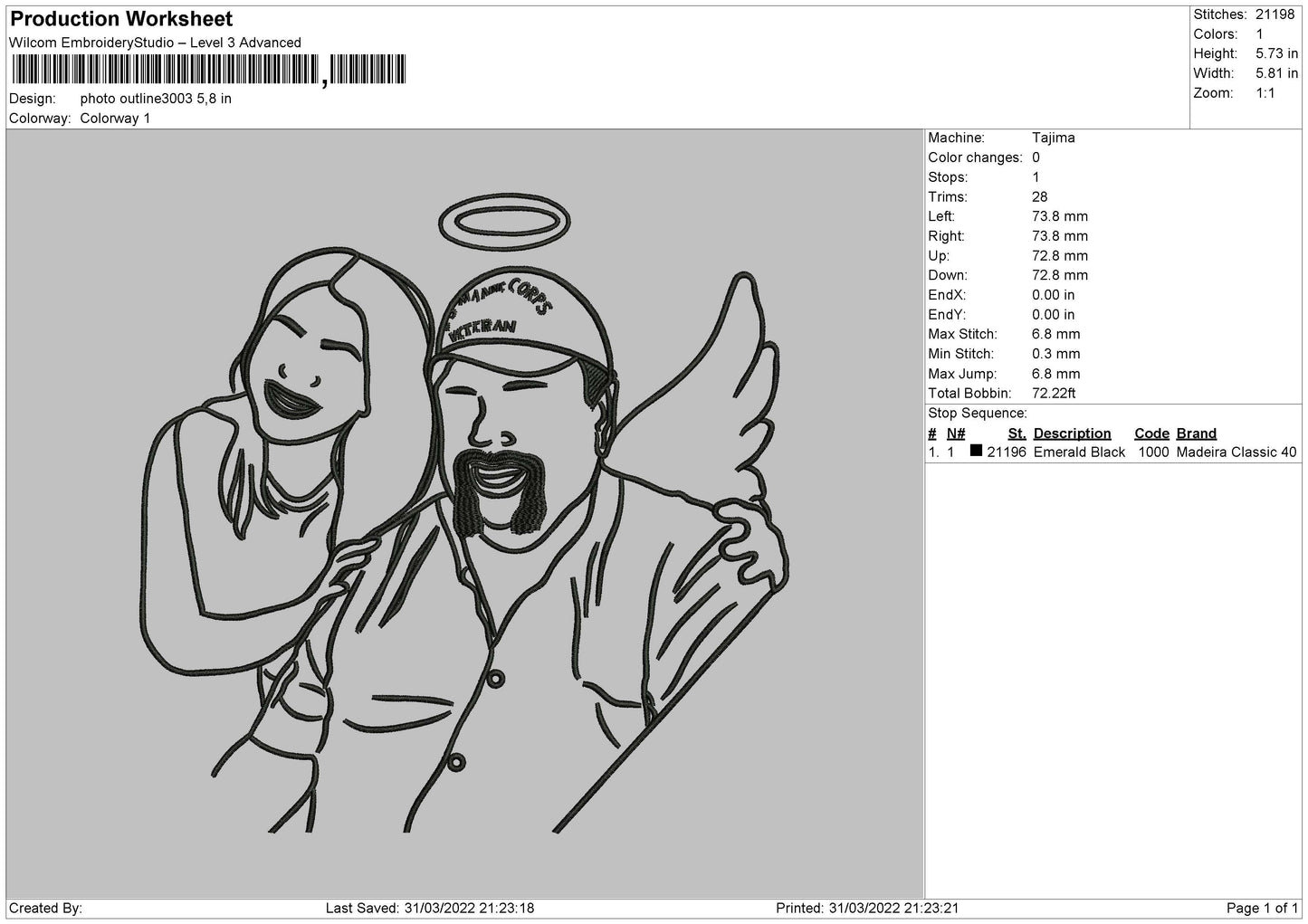The image size is (1308, 924).
Task: Click the 'Created By:' label
Action: 45,908
